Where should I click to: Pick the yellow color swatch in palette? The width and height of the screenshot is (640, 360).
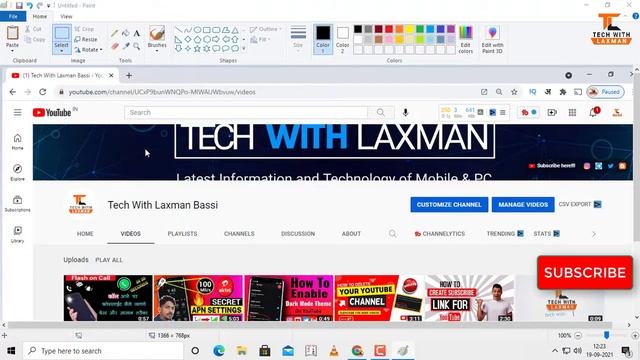pyautogui.click(x=409, y=29)
